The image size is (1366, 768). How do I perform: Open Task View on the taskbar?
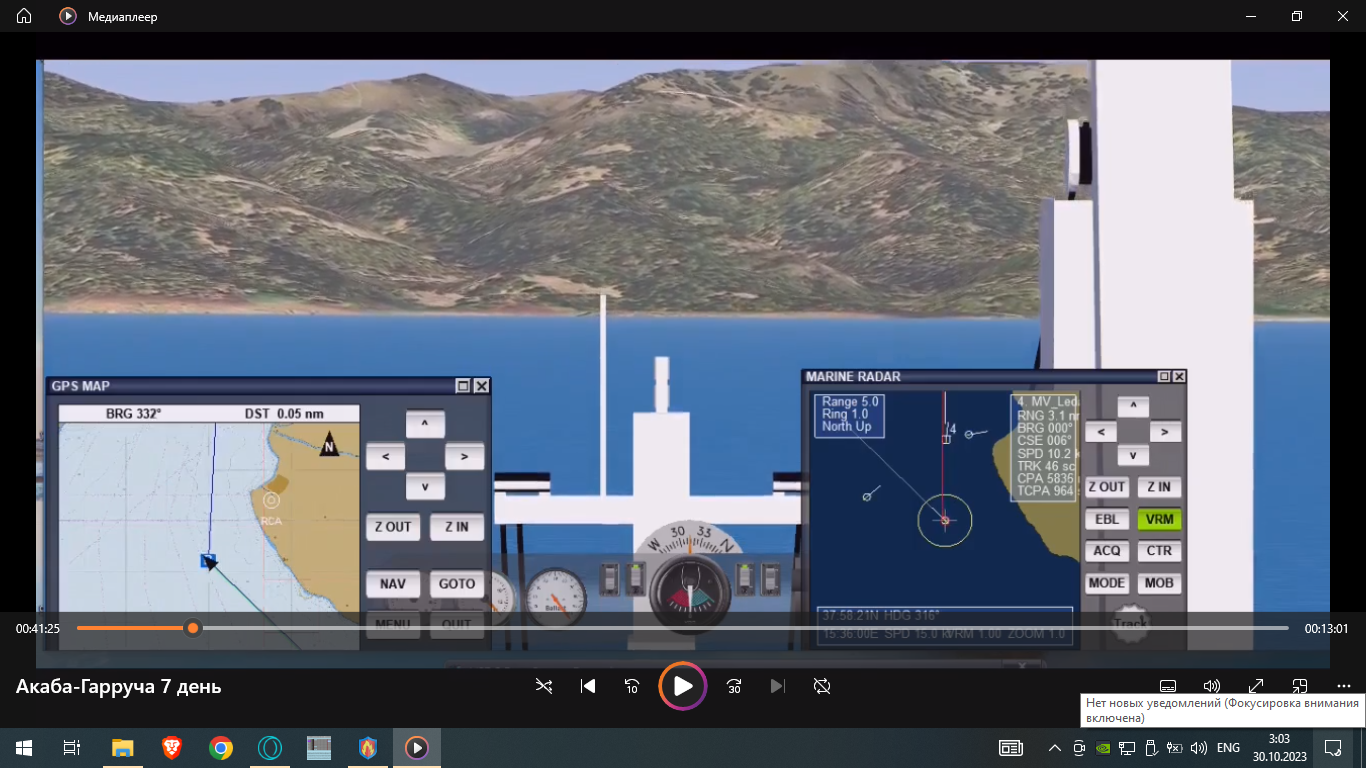pyautogui.click(x=72, y=747)
